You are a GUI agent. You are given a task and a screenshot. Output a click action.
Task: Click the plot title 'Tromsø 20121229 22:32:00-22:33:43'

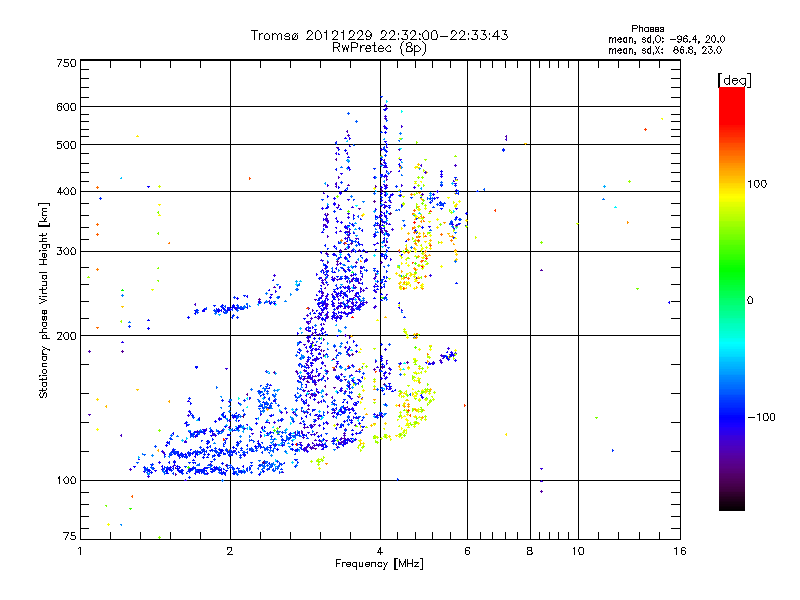[379, 35]
